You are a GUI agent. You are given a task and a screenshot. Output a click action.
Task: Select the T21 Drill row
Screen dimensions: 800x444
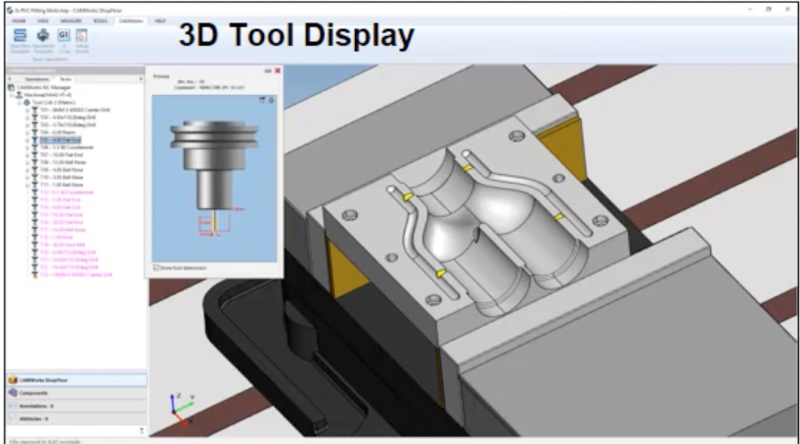[69, 260]
